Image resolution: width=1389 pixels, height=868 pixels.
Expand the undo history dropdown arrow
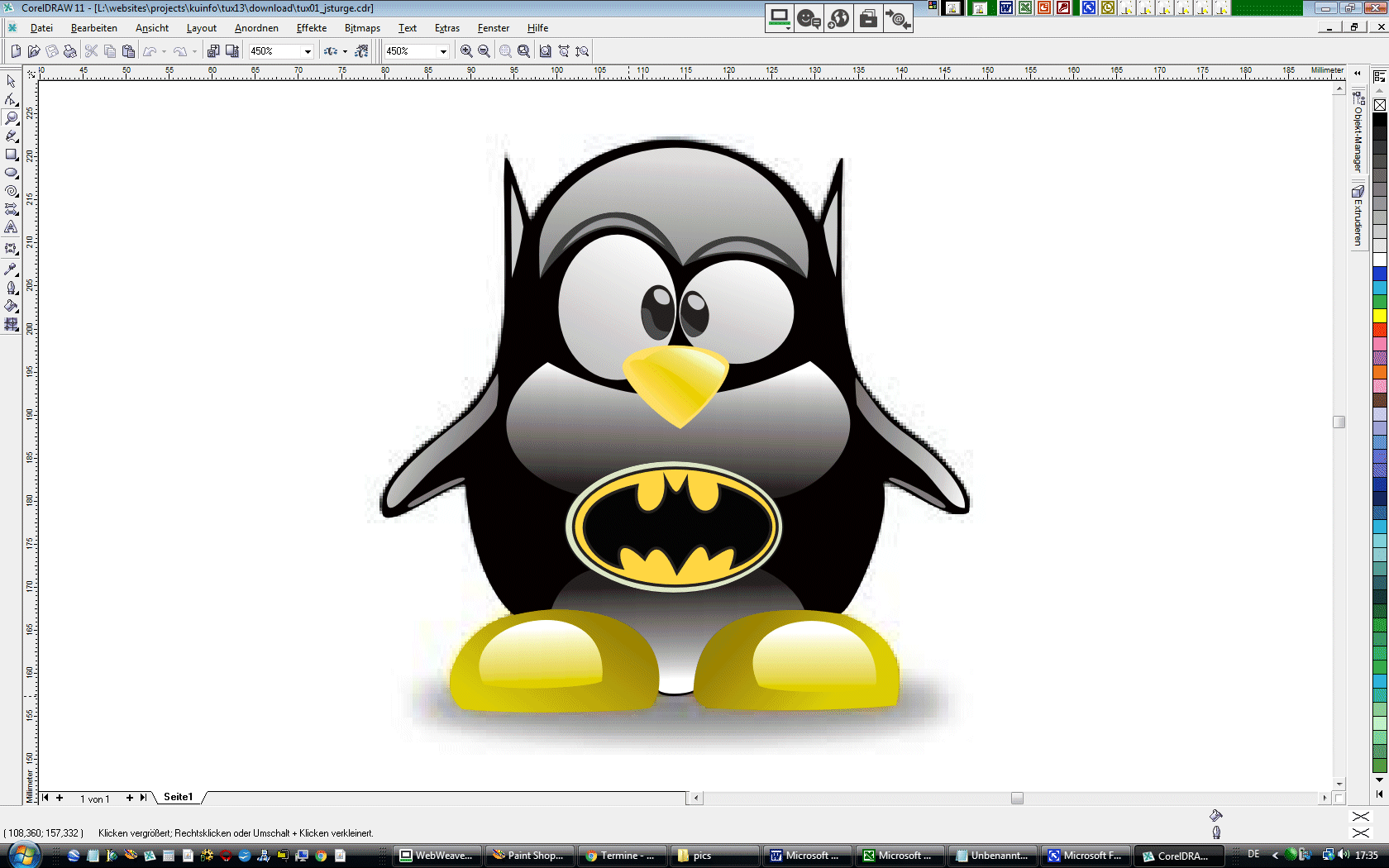[x=164, y=51]
